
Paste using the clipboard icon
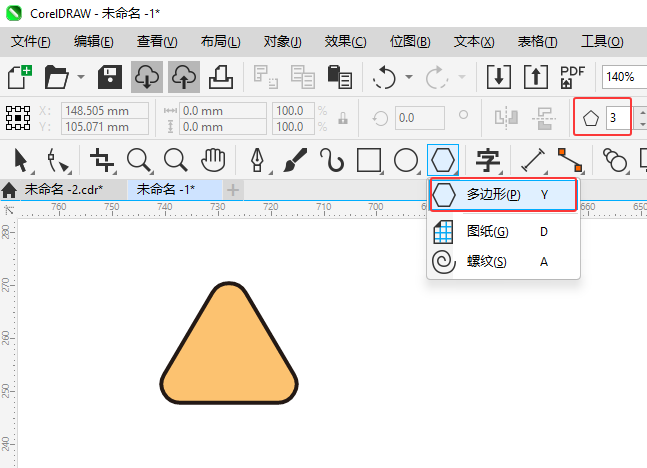pos(340,77)
